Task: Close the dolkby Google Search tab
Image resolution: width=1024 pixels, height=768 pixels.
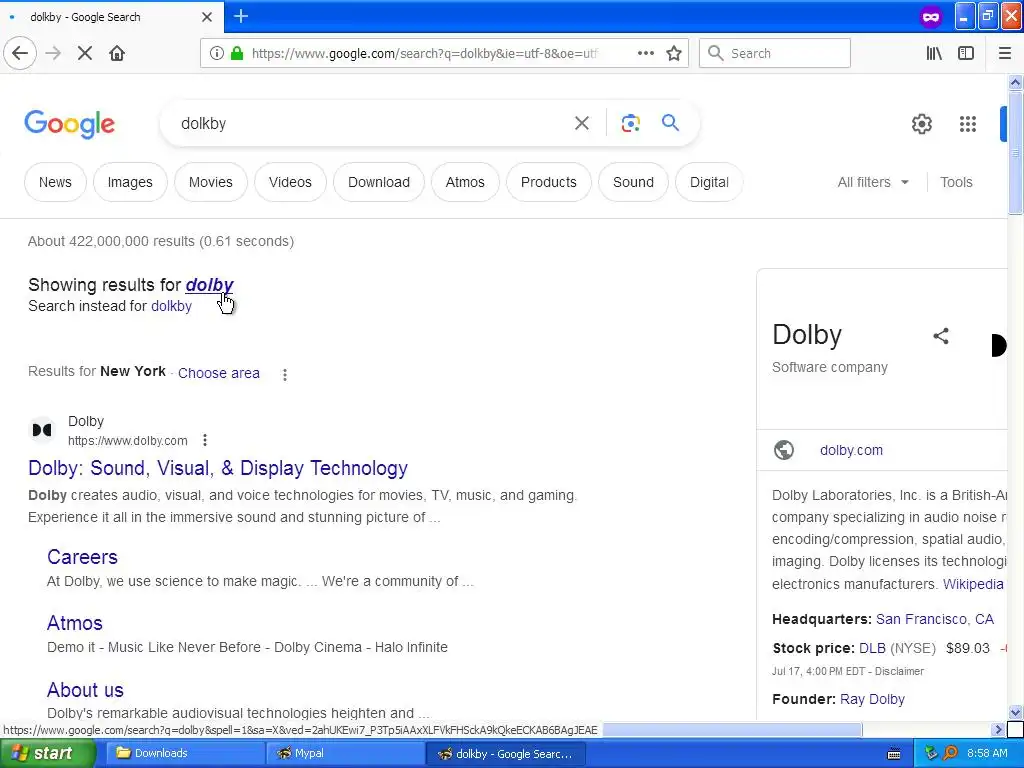Action: (207, 17)
